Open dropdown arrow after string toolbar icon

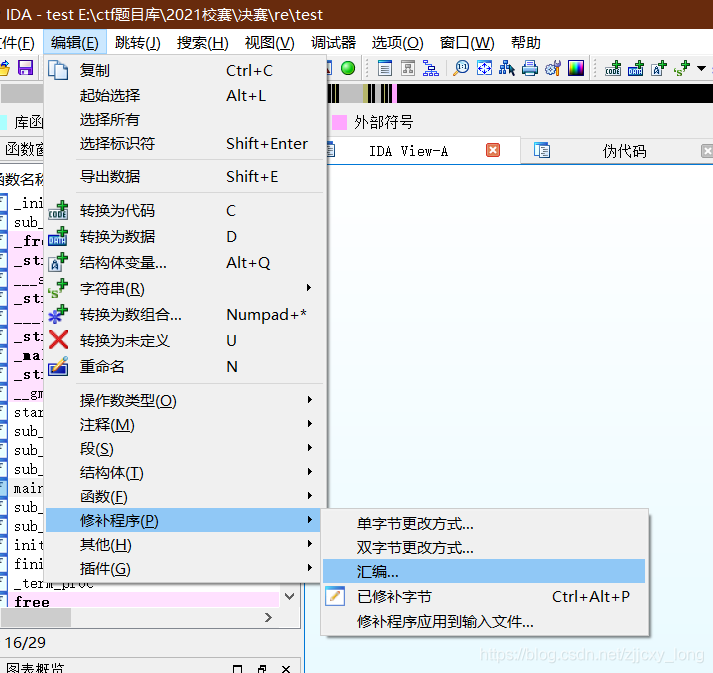(701, 69)
